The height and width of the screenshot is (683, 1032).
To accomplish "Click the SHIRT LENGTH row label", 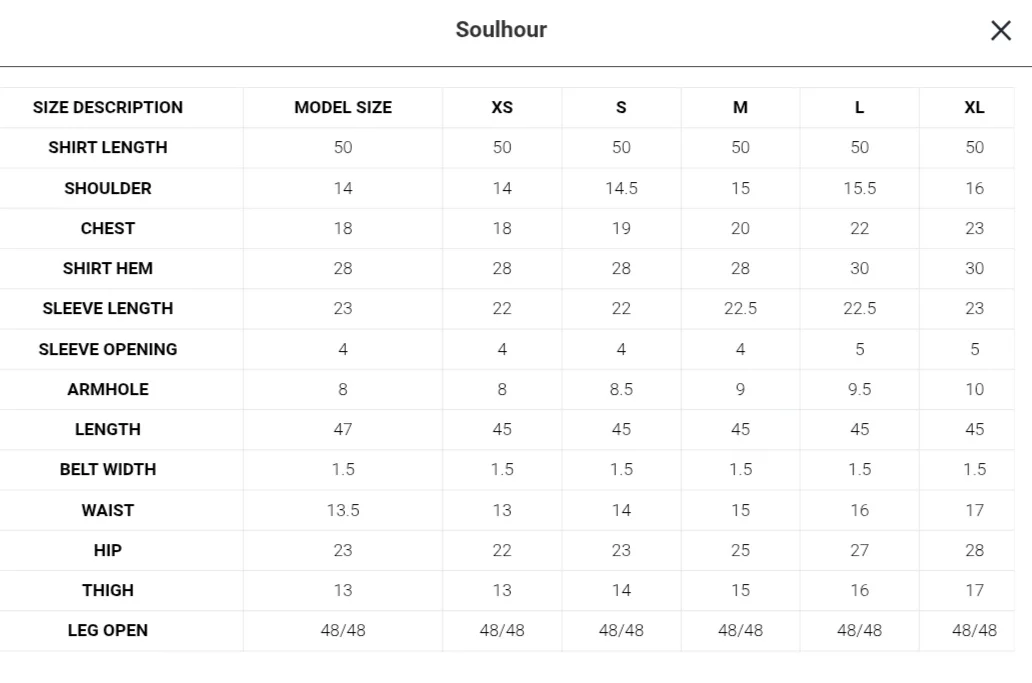I will click(108, 148).
